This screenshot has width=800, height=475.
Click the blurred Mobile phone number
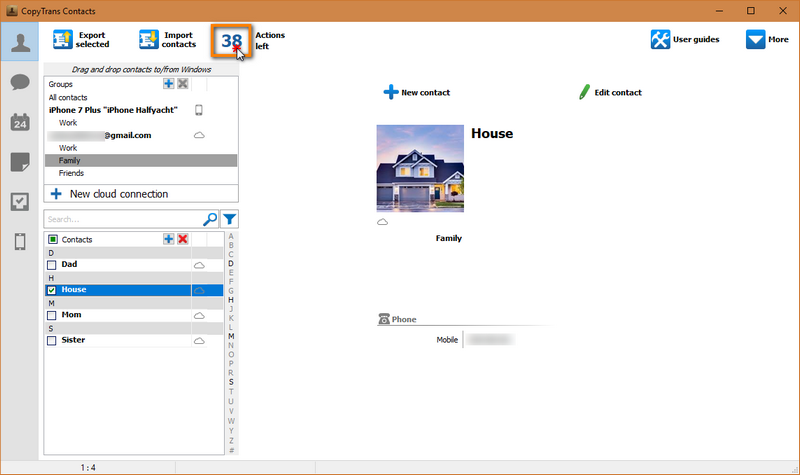coord(489,340)
